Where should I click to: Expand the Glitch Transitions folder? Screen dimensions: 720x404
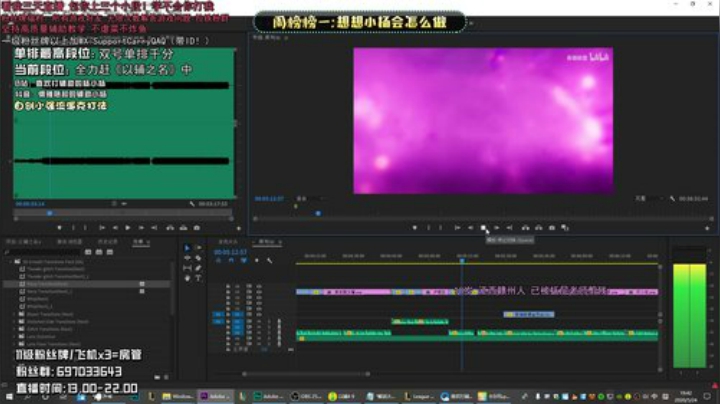[14, 329]
